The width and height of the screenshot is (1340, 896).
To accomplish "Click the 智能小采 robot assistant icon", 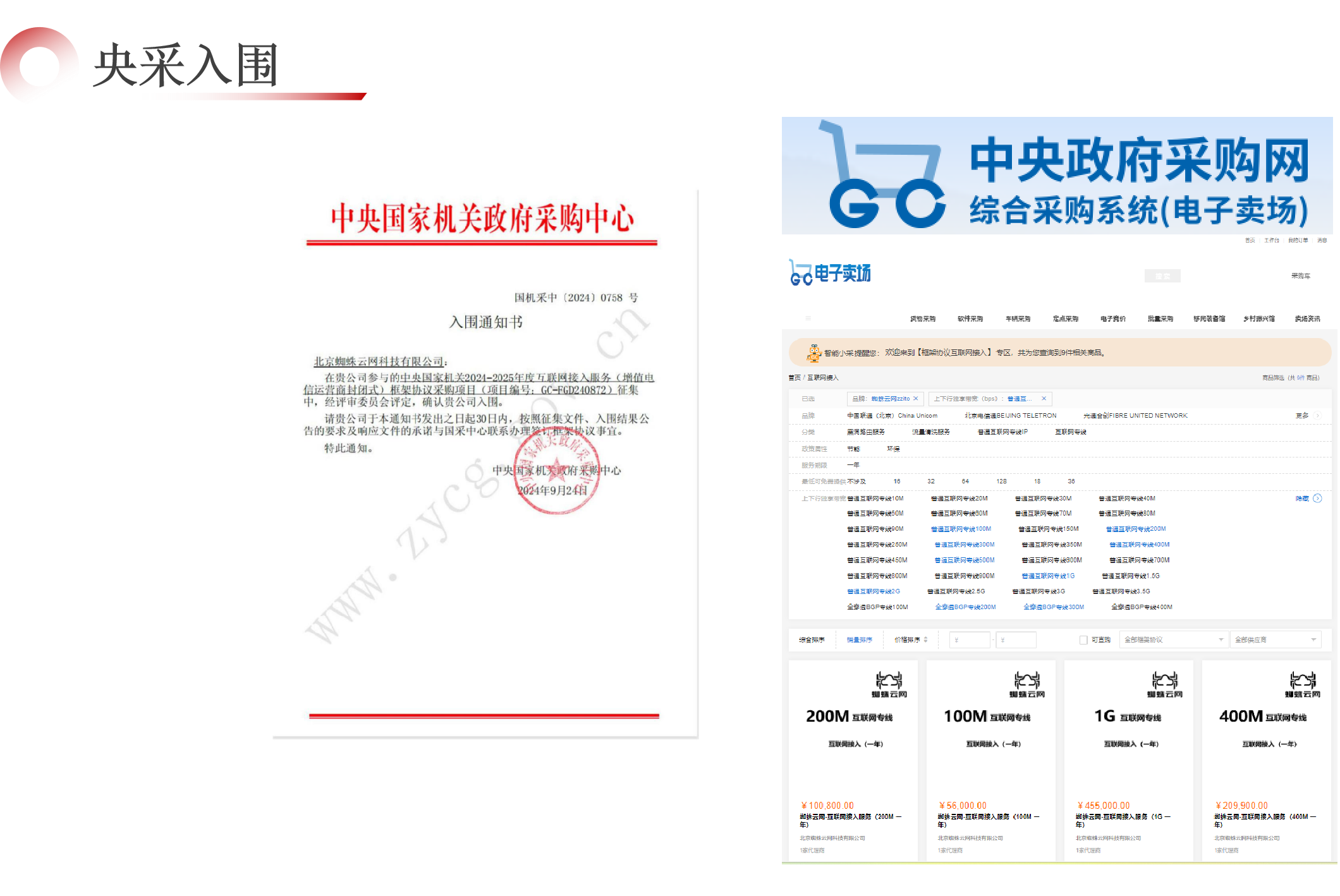I will [x=813, y=353].
